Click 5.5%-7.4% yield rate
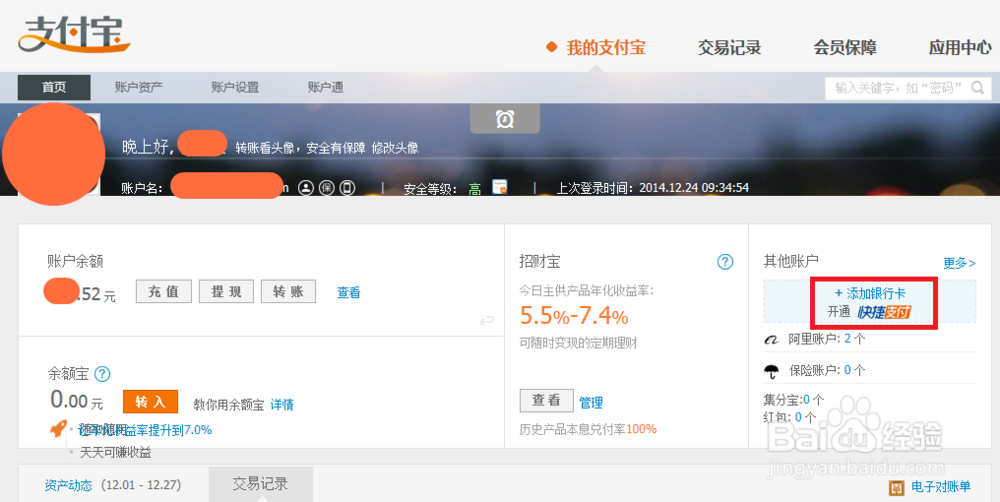1000x502 pixels. (x=575, y=316)
